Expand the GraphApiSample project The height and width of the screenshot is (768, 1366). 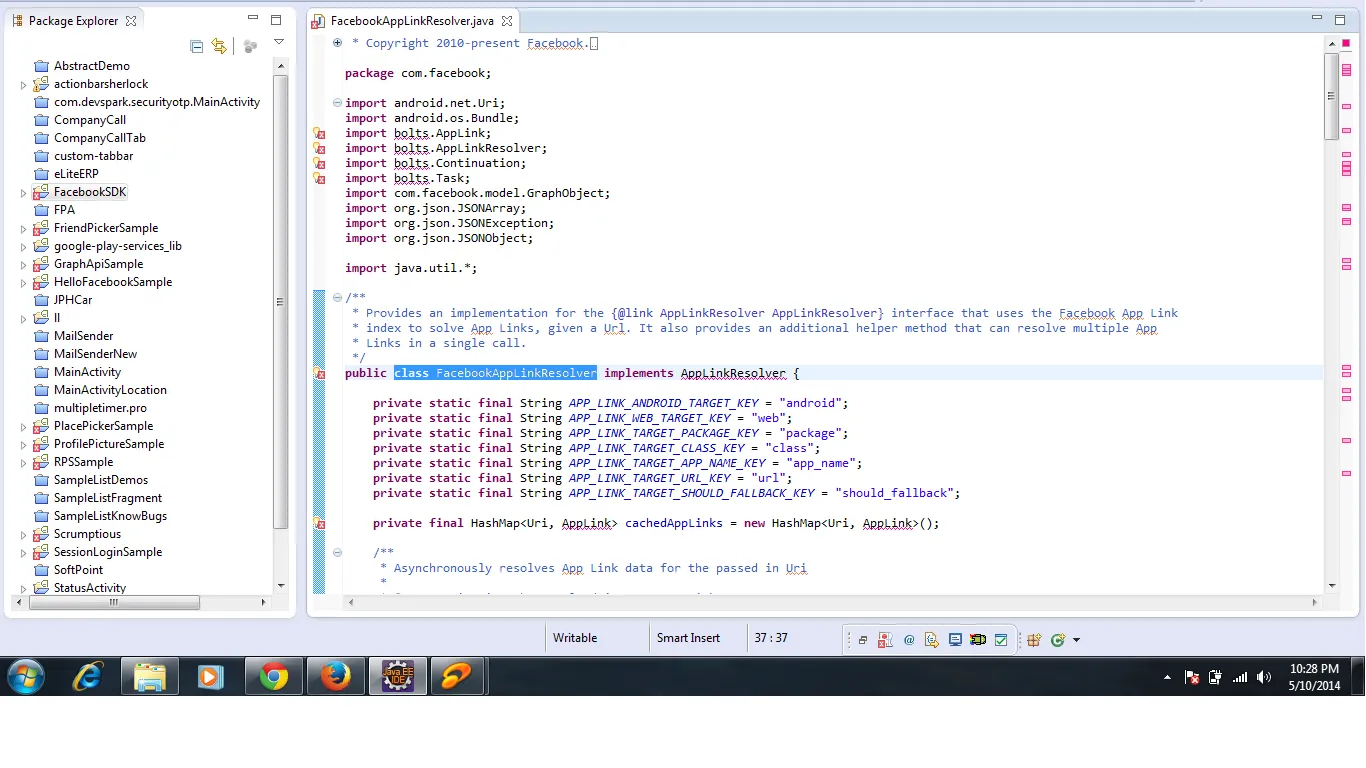[24, 265]
